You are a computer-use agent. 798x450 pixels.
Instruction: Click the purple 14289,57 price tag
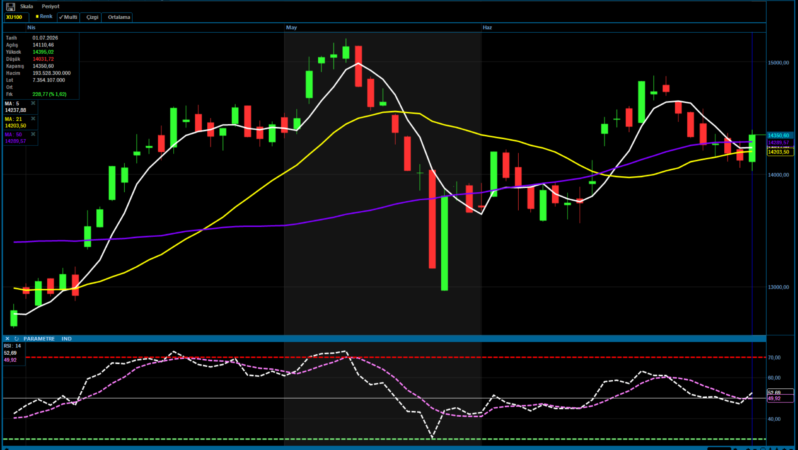(779, 143)
